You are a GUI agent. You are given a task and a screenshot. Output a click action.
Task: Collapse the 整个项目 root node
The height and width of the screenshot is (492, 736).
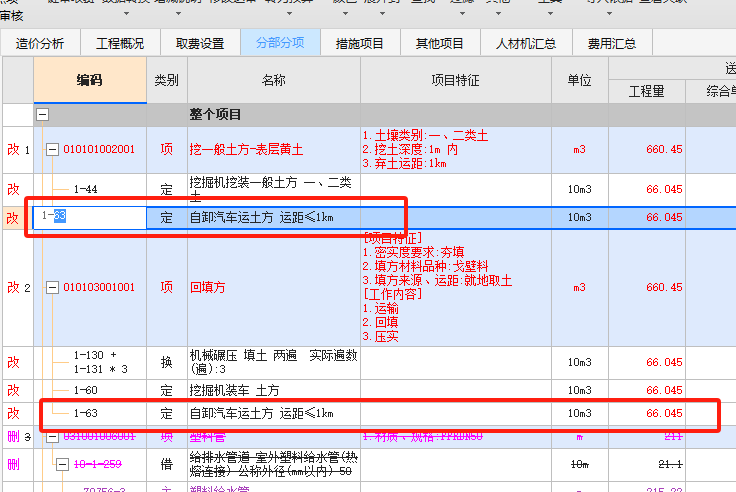pos(42,115)
